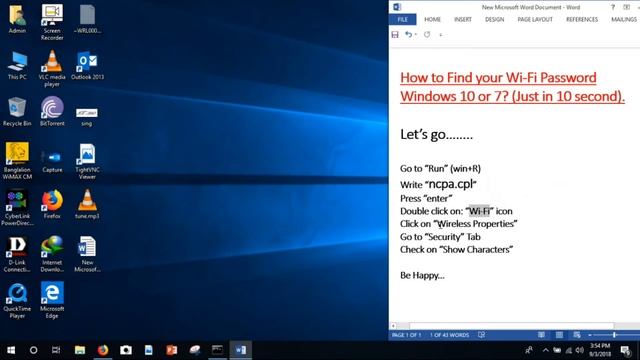Open Task View on taskbar
640x360 pixels.
tap(56, 350)
